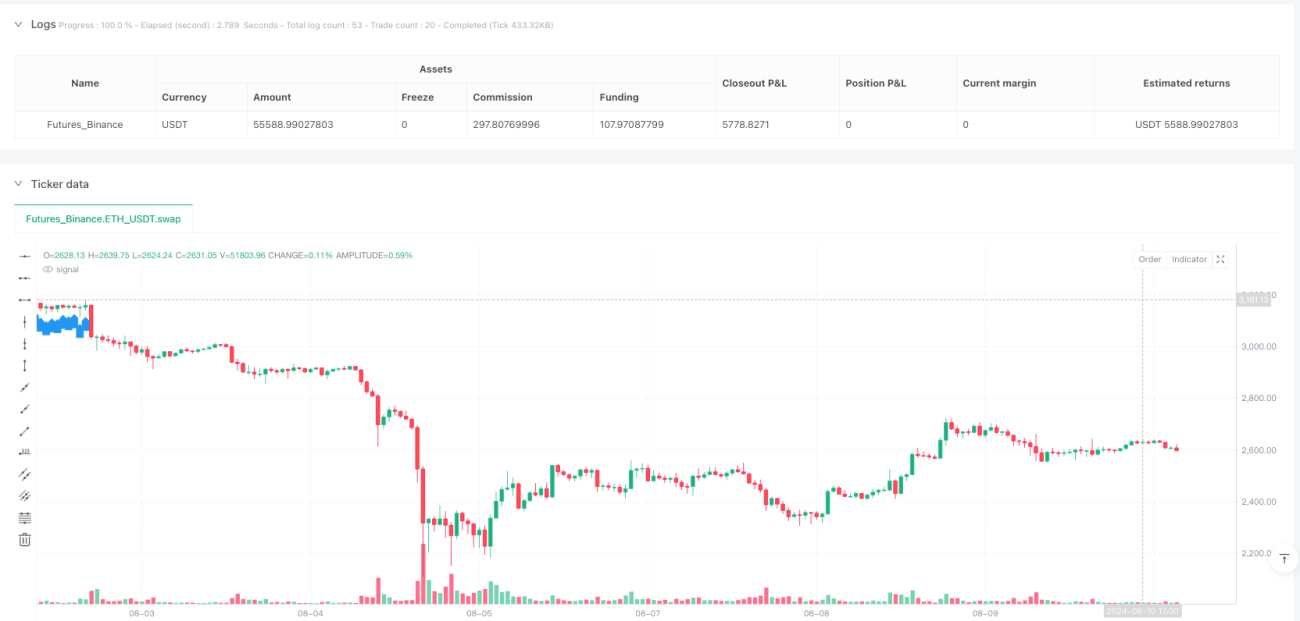Click the 08-05 date on time axis

coord(479,613)
